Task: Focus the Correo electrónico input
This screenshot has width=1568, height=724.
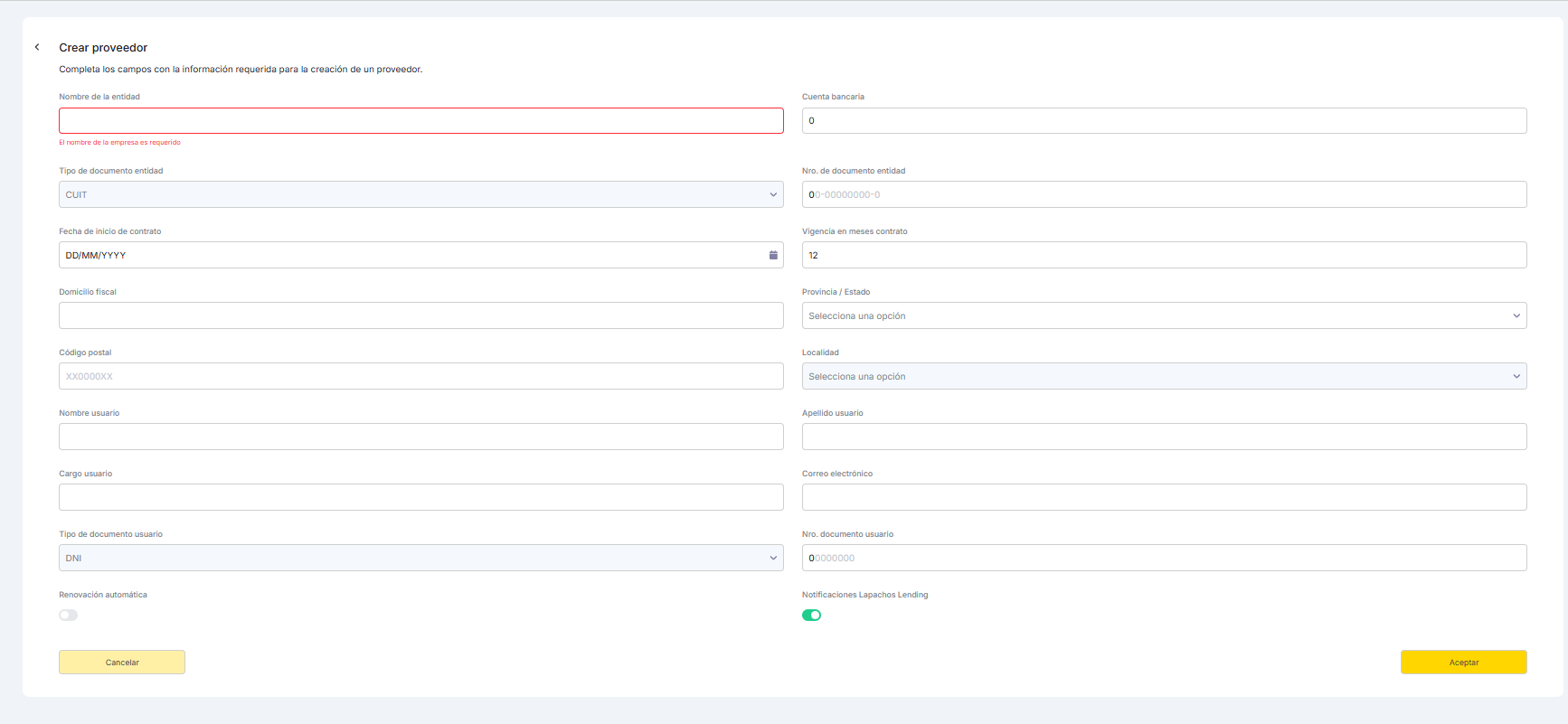Action: click(1164, 497)
